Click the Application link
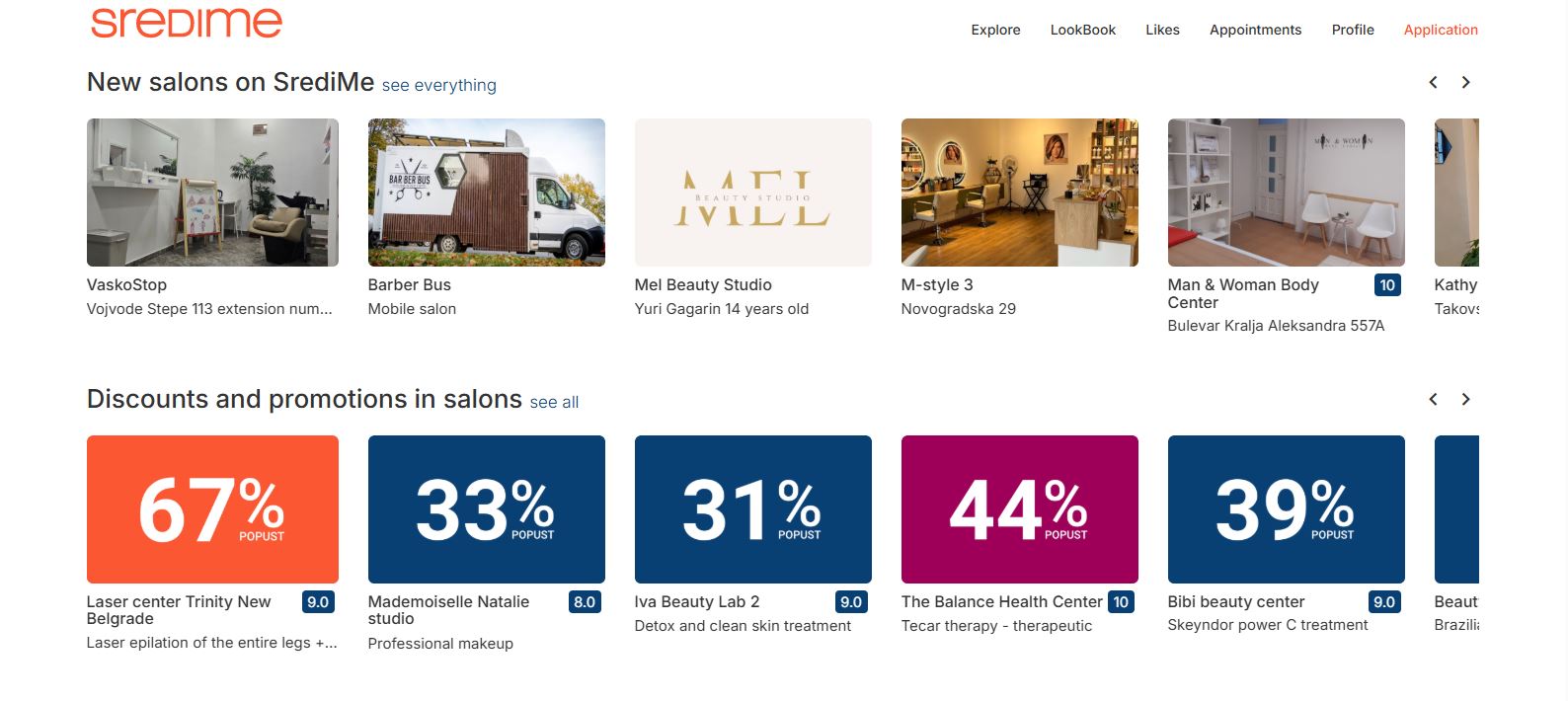 click(1441, 30)
